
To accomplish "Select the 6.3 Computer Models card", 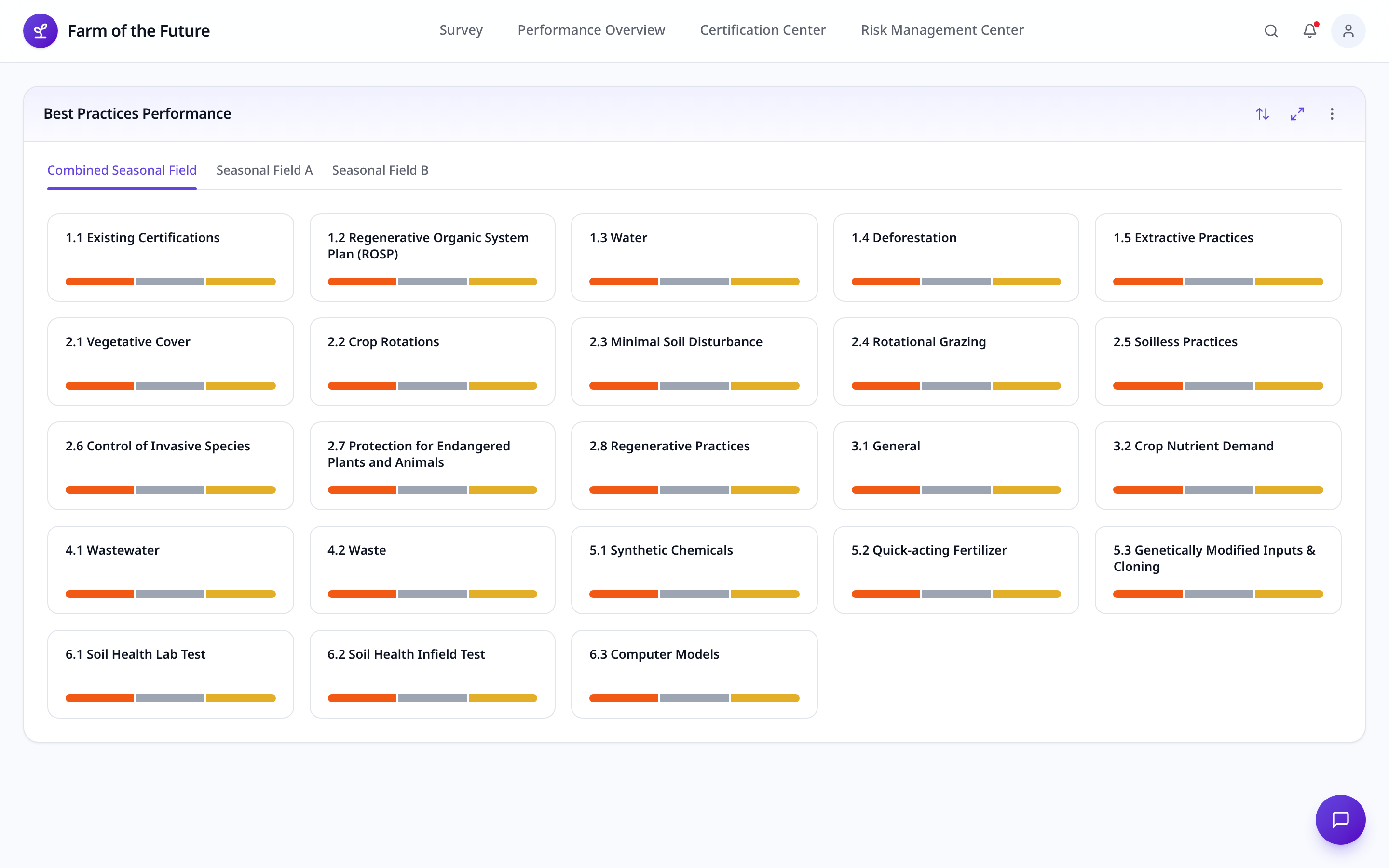I will 694,674.
